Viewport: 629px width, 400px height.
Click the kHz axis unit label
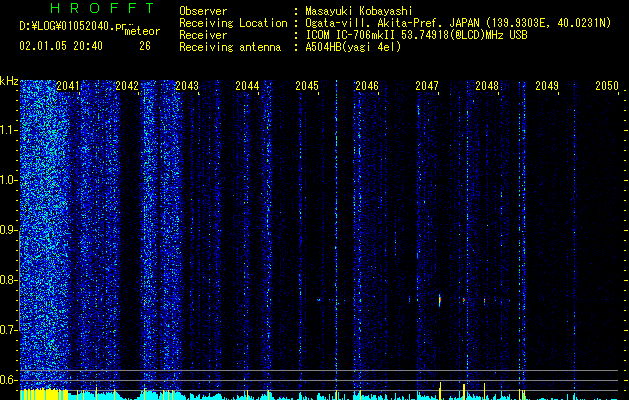click(9, 81)
